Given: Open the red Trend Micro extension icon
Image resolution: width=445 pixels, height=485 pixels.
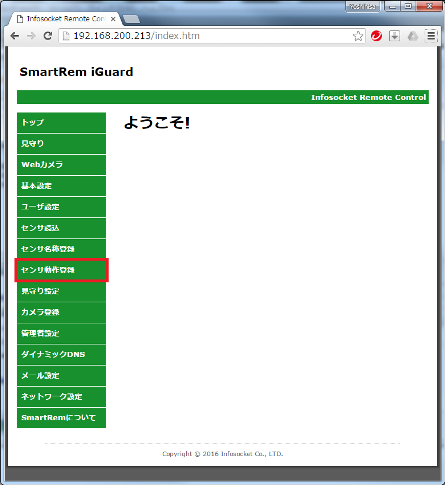Looking at the screenshot, I should coord(376,36).
